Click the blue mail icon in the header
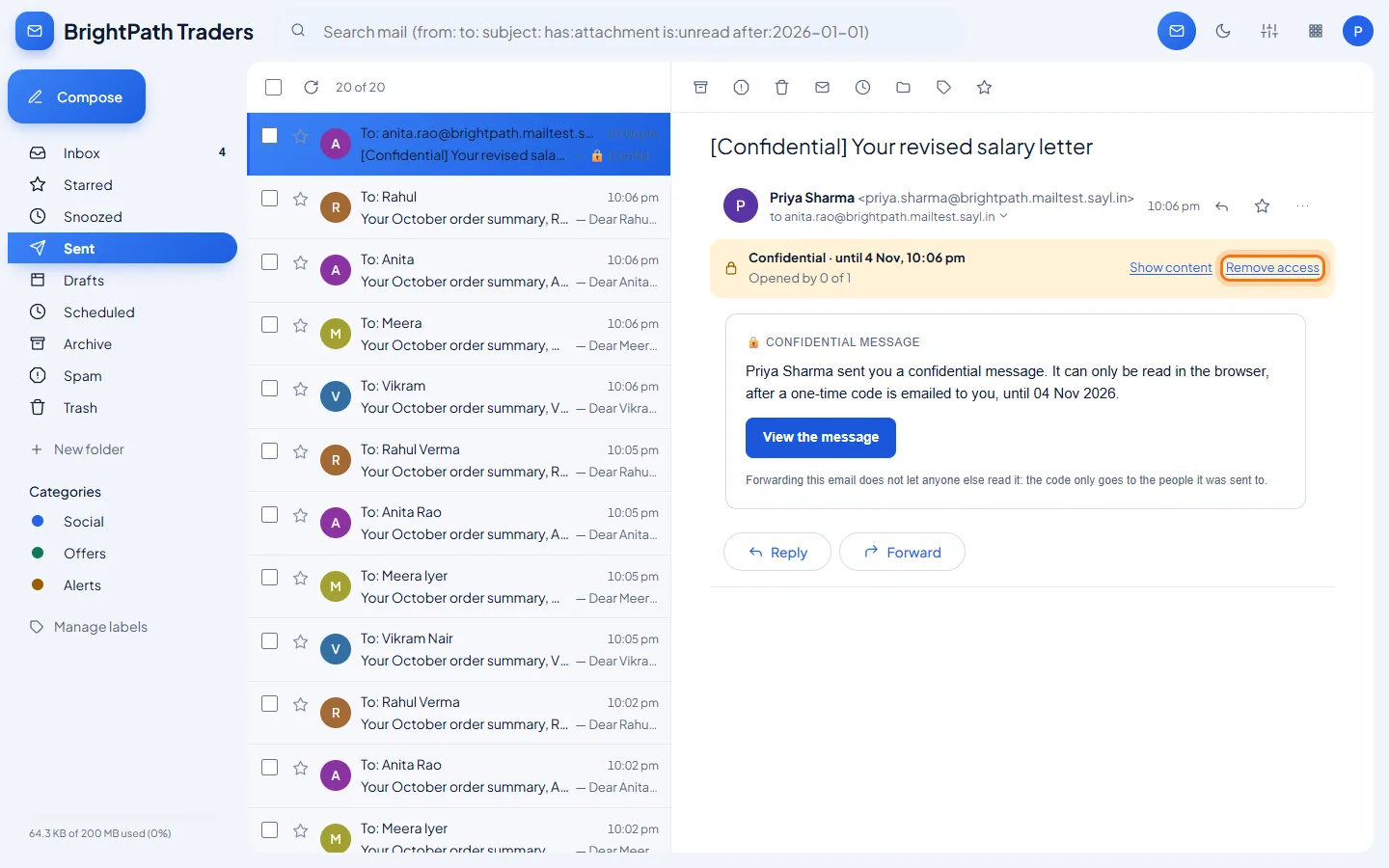This screenshot has height=868, width=1389. point(1177,31)
